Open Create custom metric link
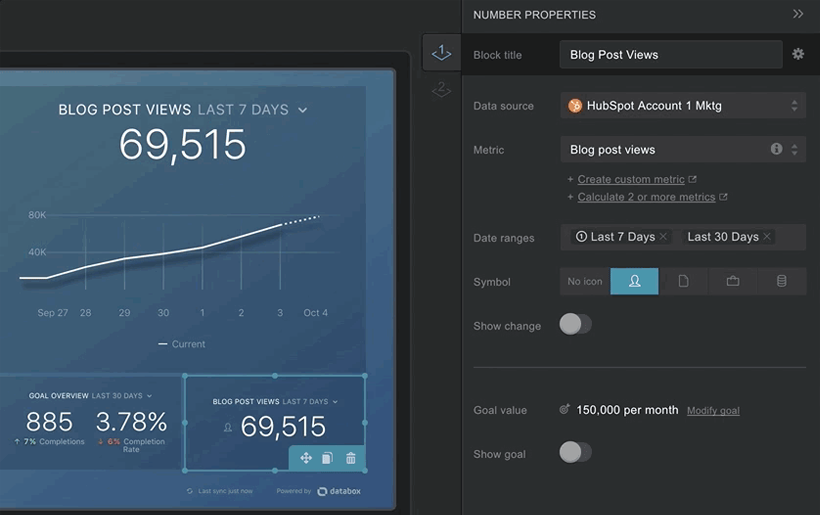This screenshot has height=515, width=820. coord(631,179)
